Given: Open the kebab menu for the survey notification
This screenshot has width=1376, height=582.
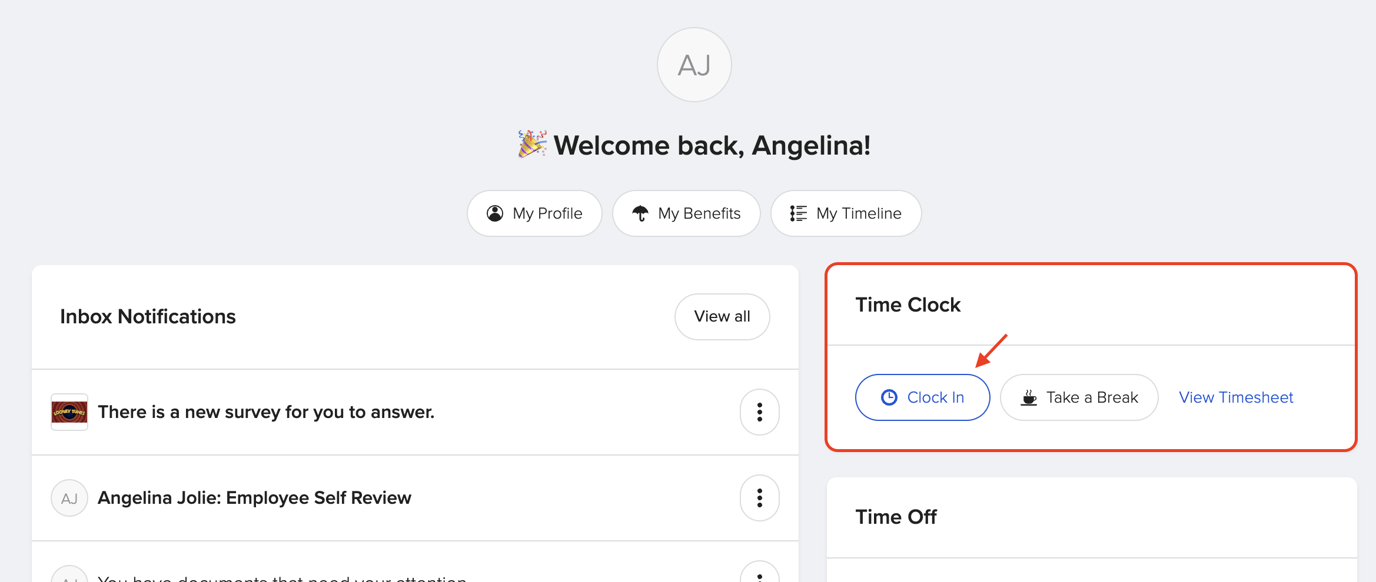Looking at the screenshot, I should [759, 411].
